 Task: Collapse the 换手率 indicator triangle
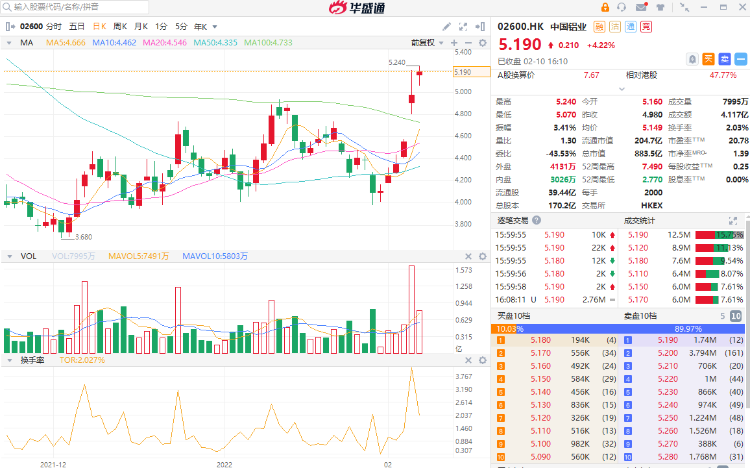pyautogui.click(x=9, y=360)
